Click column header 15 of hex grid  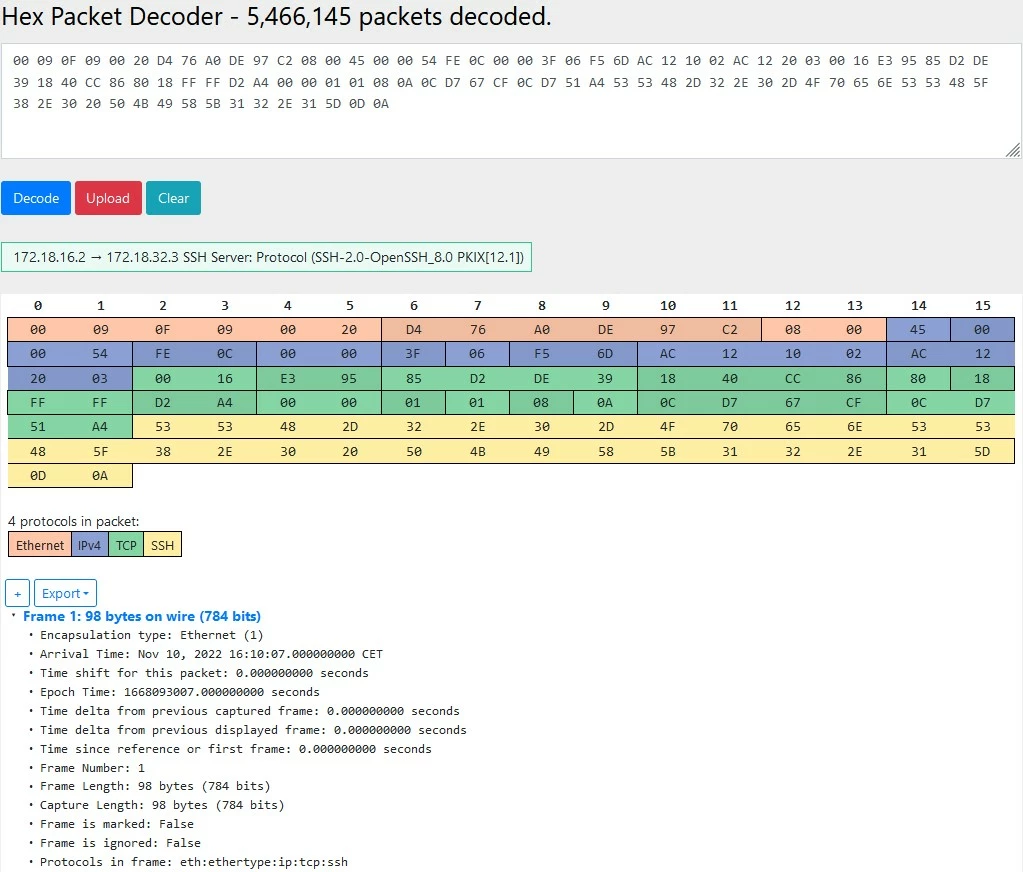(983, 305)
